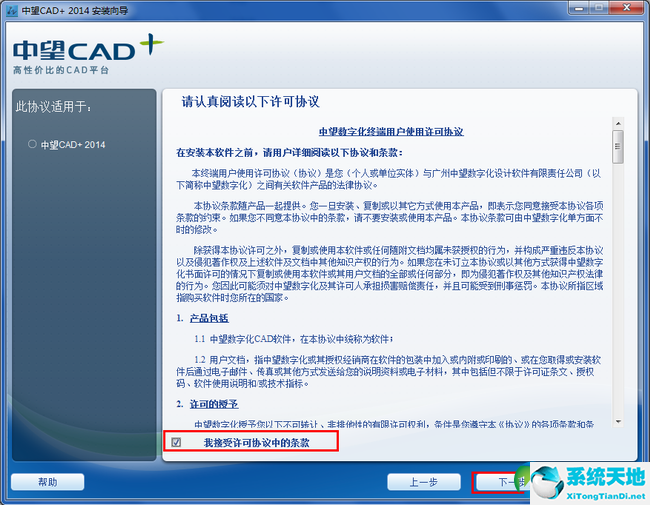Click the 此协议适用于 sidebar label
The height and width of the screenshot is (505, 650).
click(53, 107)
